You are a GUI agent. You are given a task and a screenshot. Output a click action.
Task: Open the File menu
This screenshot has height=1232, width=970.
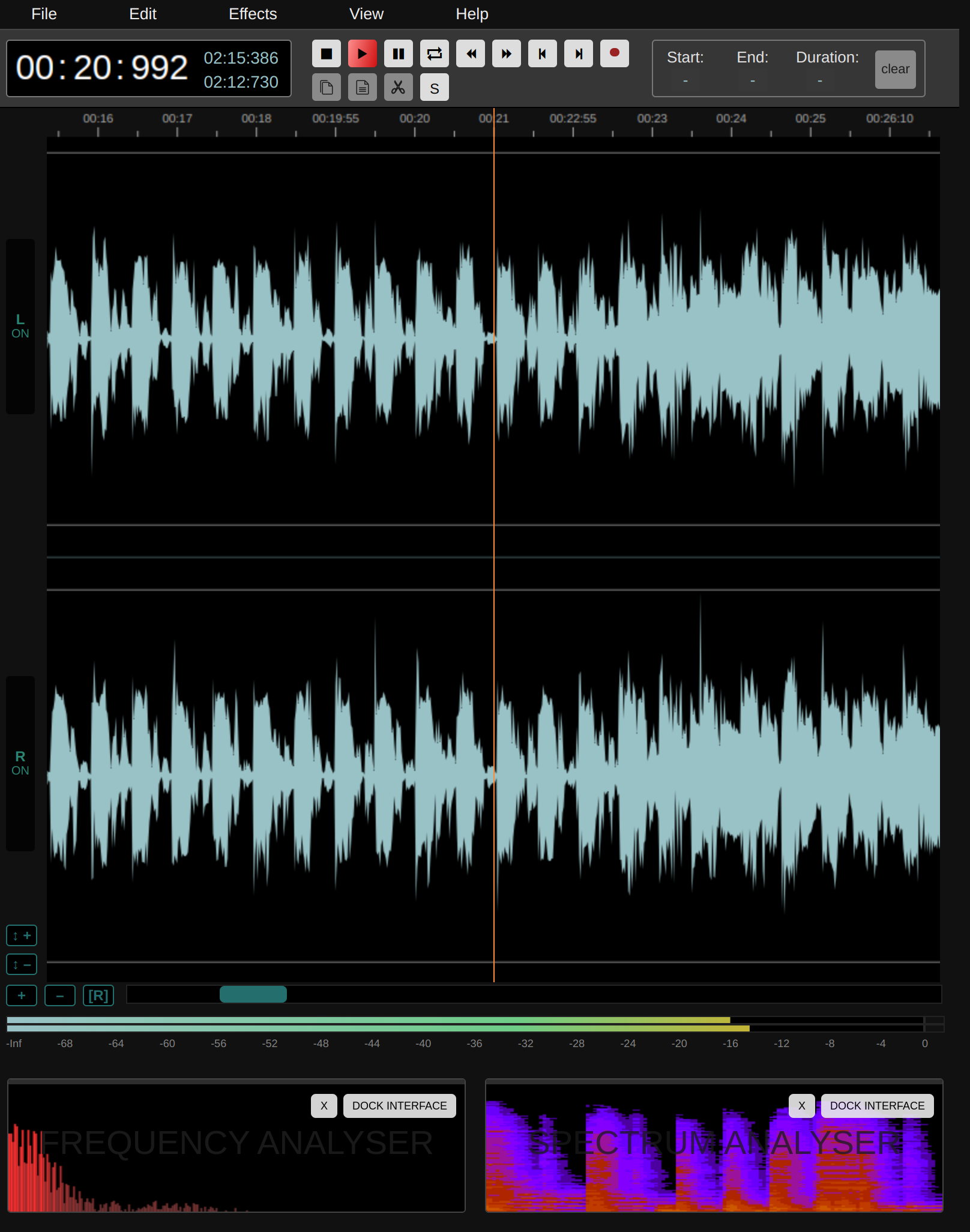coord(44,14)
